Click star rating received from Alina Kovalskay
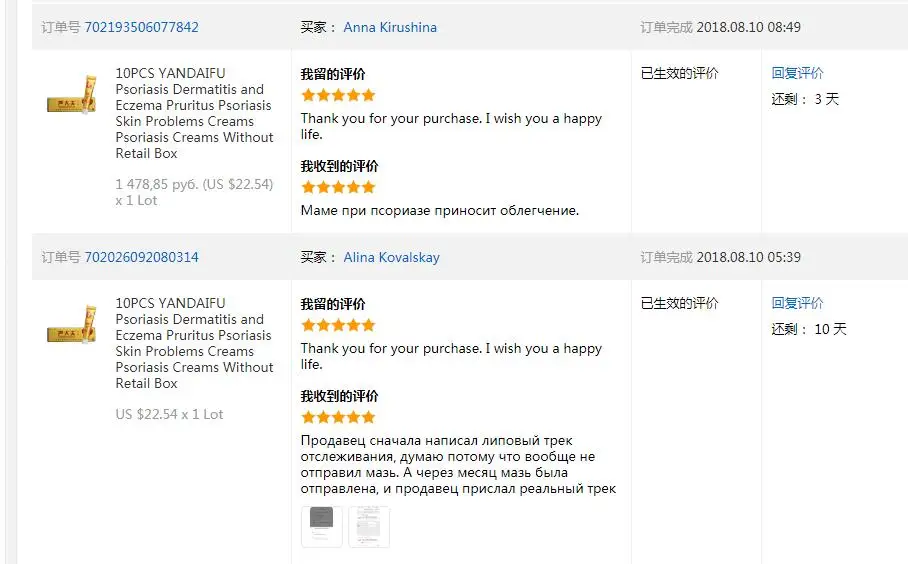 338,417
